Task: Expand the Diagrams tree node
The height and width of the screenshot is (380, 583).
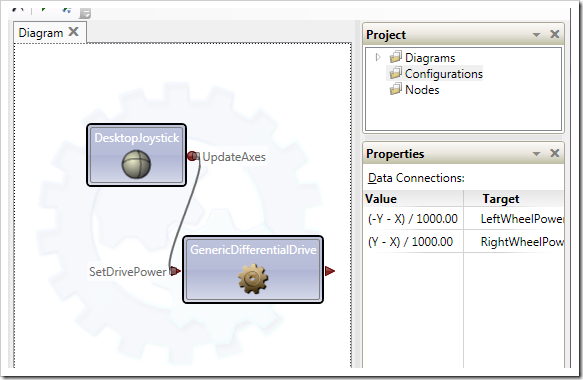Action: (x=378, y=57)
